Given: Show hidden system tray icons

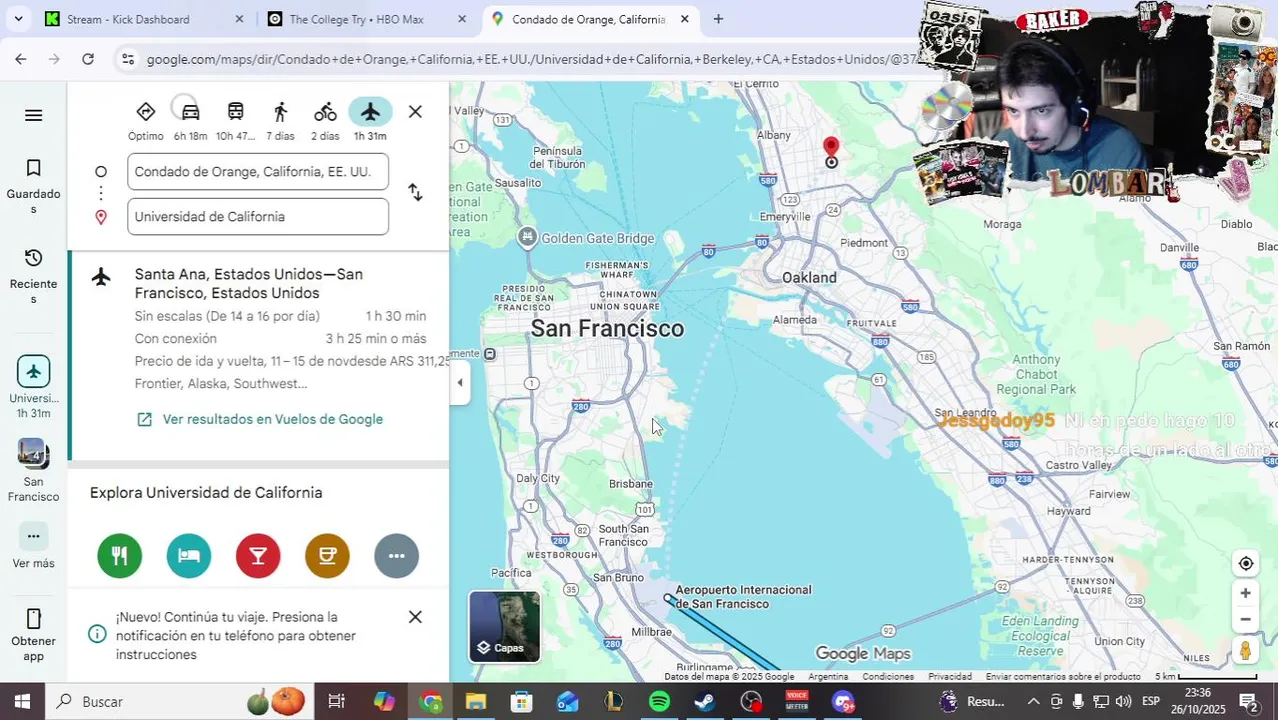Looking at the screenshot, I should tap(1033, 702).
